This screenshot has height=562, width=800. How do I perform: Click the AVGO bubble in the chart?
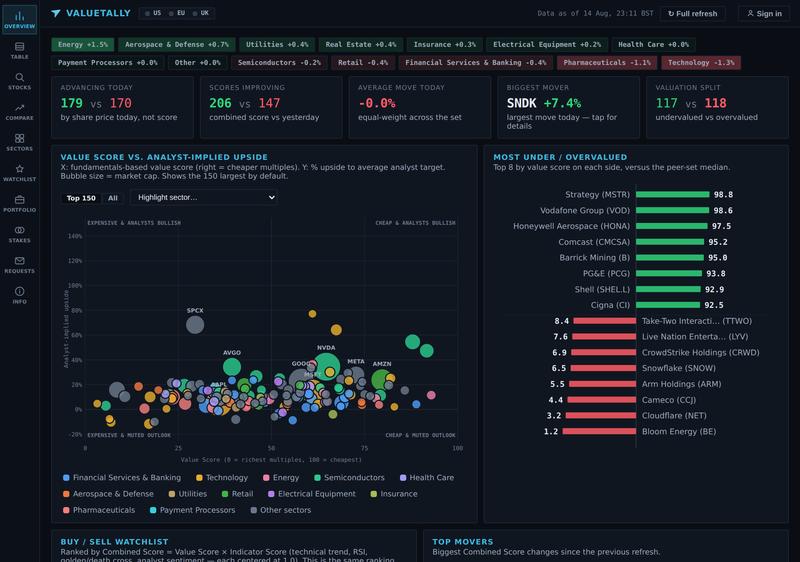pyautogui.click(x=232, y=367)
